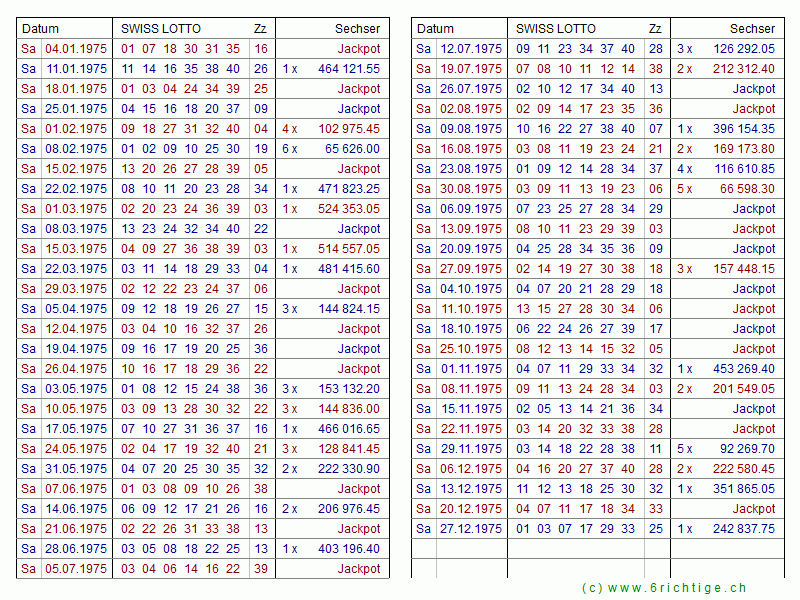
Task: Click the drawn numbers 01 07 18 30 31 35
Action: coord(181,49)
